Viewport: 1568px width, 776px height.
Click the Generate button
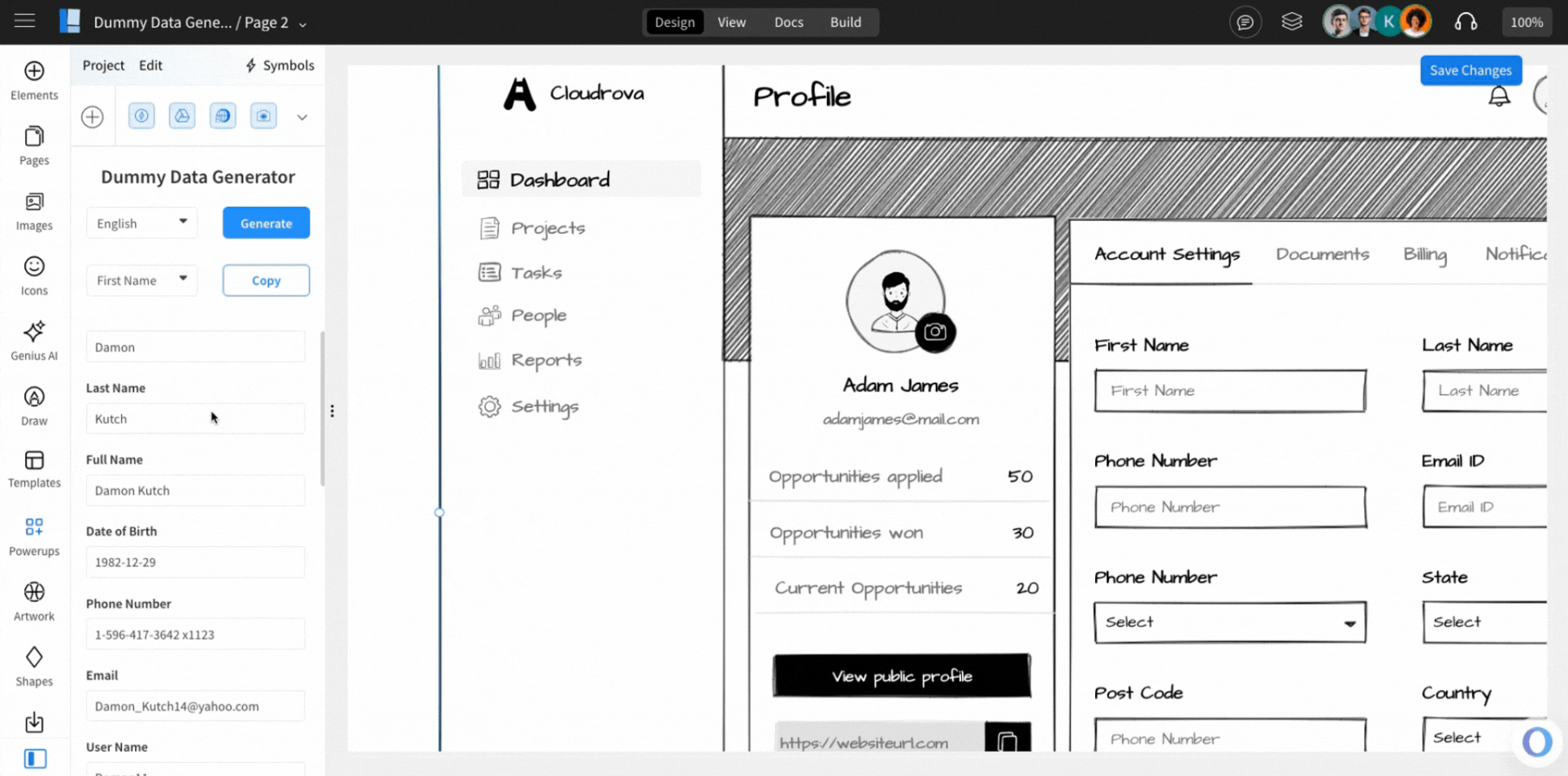coord(266,223)
